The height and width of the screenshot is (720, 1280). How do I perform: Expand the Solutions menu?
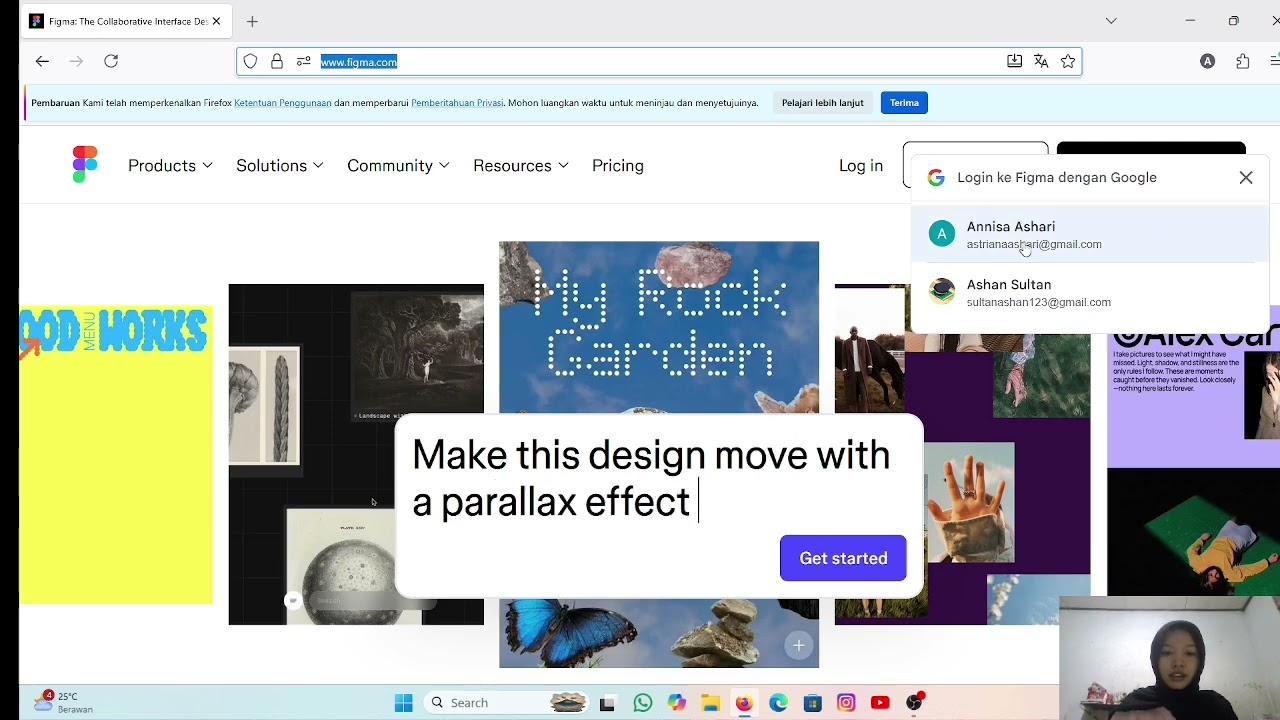coord(280,166)
